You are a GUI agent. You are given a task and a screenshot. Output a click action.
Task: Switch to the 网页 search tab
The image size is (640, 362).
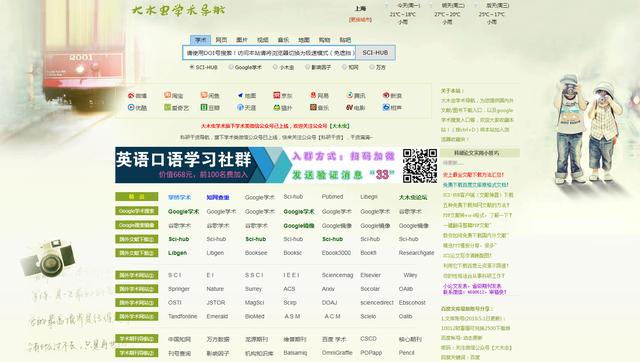(221, 40)
